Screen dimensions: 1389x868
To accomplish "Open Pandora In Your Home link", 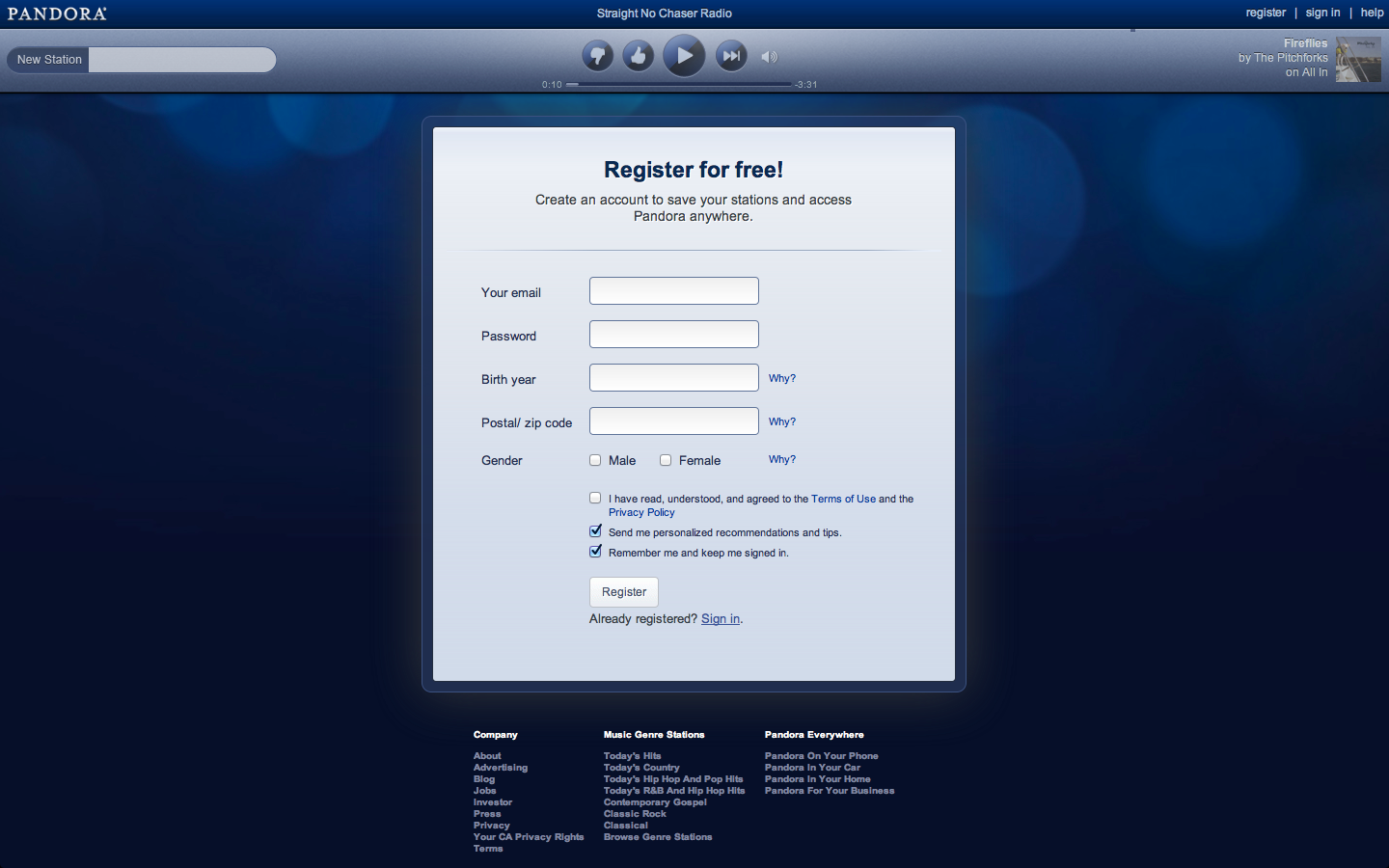I will pos(818,779).
